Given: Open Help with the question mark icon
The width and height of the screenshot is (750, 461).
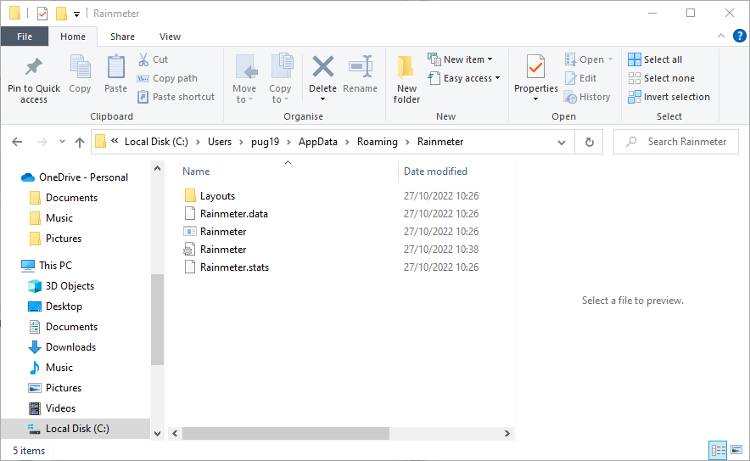Looking at the screenshot, I should 739,36.
